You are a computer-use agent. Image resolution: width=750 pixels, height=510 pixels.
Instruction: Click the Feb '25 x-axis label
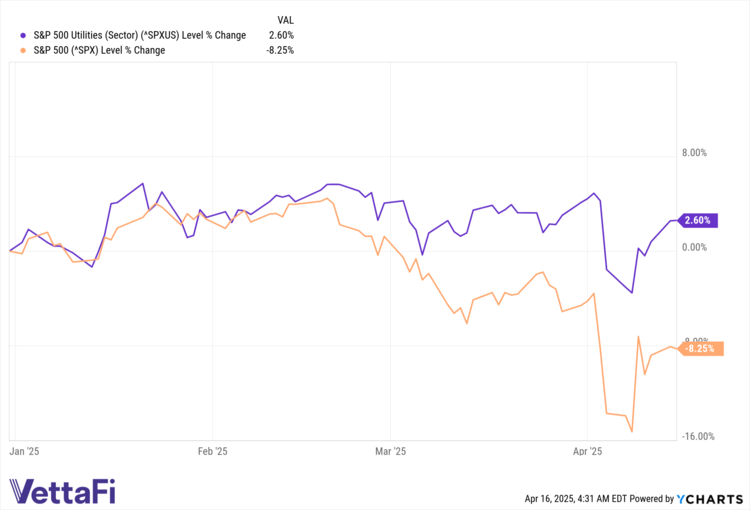pos(212,451)
